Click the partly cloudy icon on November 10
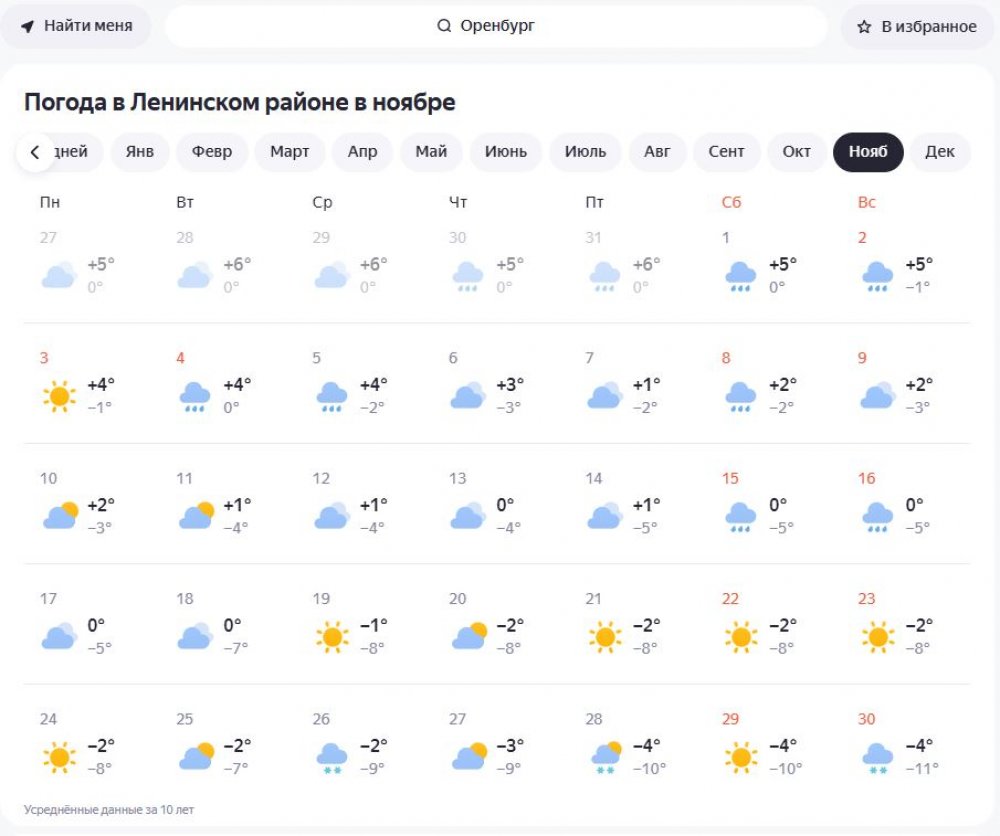The height and width of the screenshot is (836, 1000). coord(61,516)
